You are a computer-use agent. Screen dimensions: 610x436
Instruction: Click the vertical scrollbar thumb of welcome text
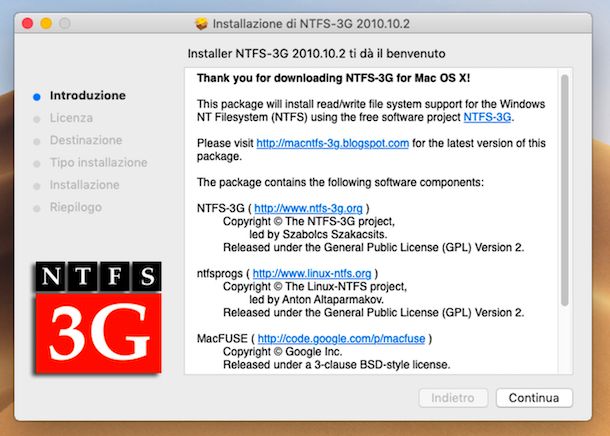565,191
